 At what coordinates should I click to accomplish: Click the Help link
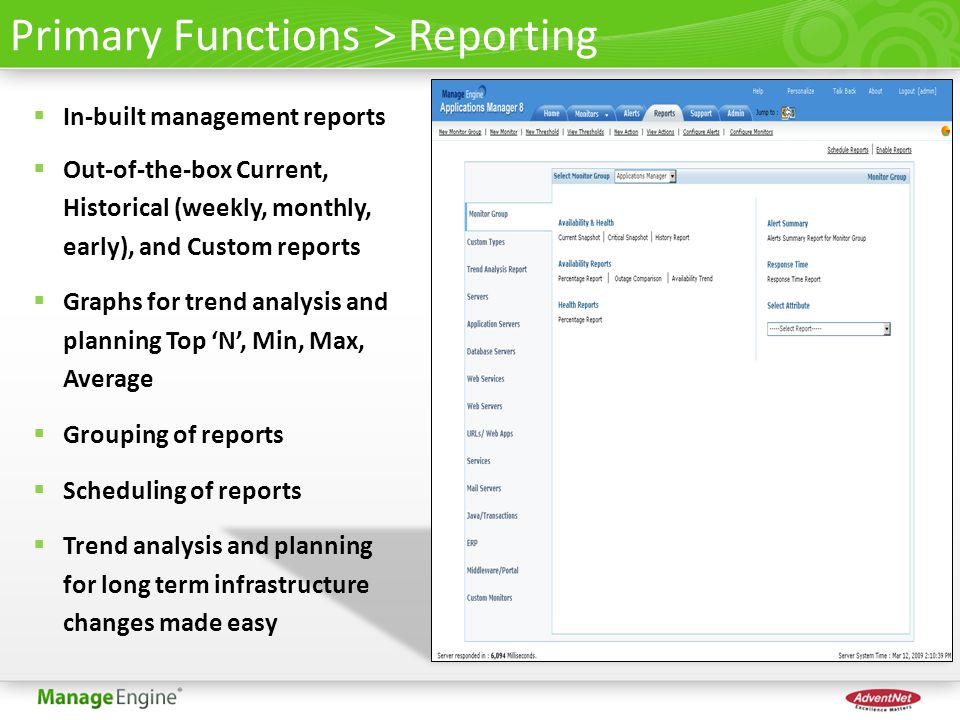click(758, 91)
